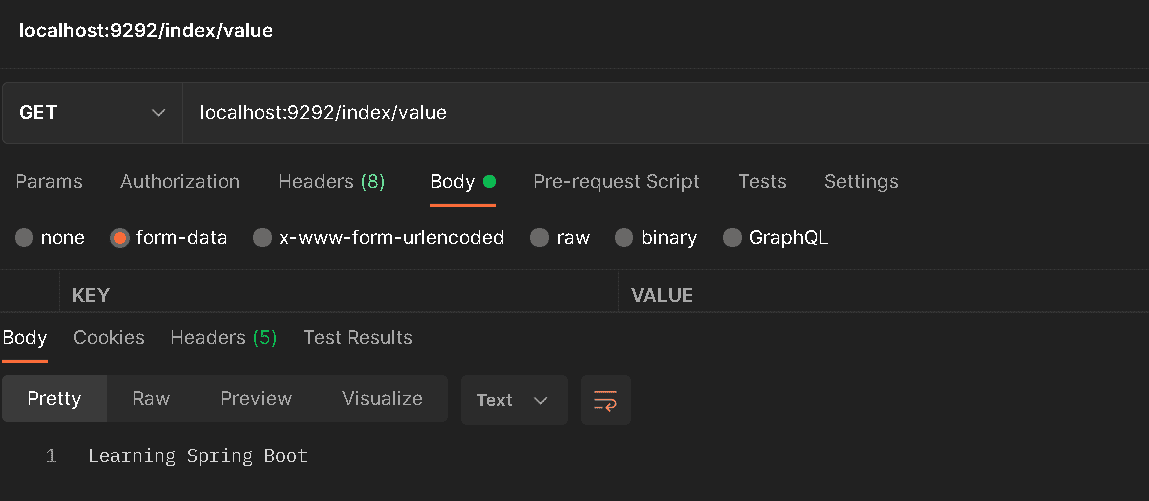Go to Pre-request Script tab

tap(616, 182)
